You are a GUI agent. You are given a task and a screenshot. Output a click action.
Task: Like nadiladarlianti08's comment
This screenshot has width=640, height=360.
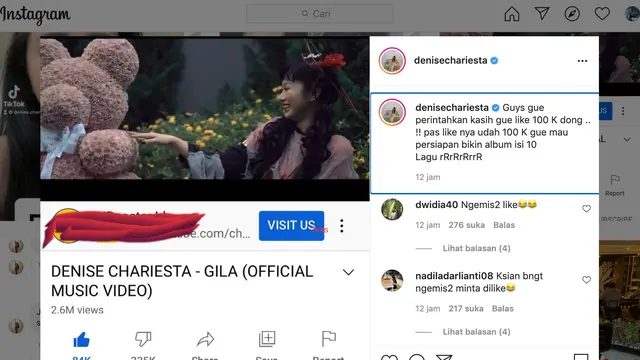click(586, 280)
